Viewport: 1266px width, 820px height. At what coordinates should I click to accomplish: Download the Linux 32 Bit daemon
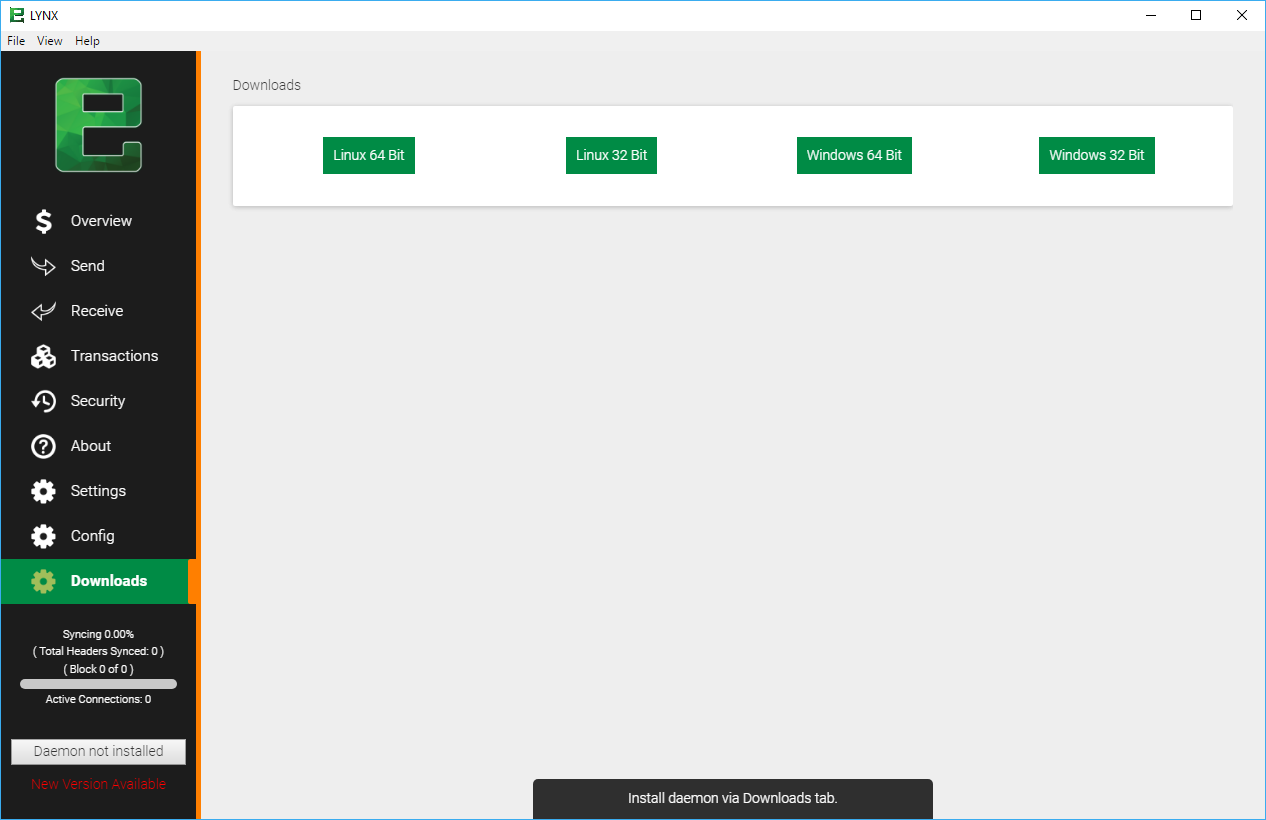click(x=611, y=155)
